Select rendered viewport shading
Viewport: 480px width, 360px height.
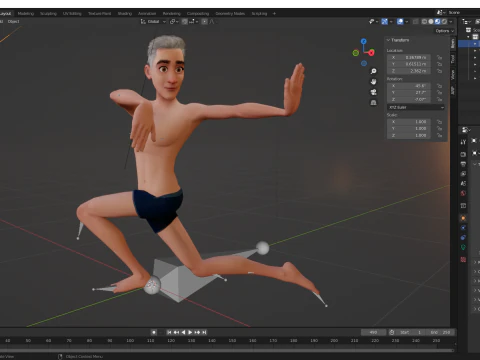(444, 21)
